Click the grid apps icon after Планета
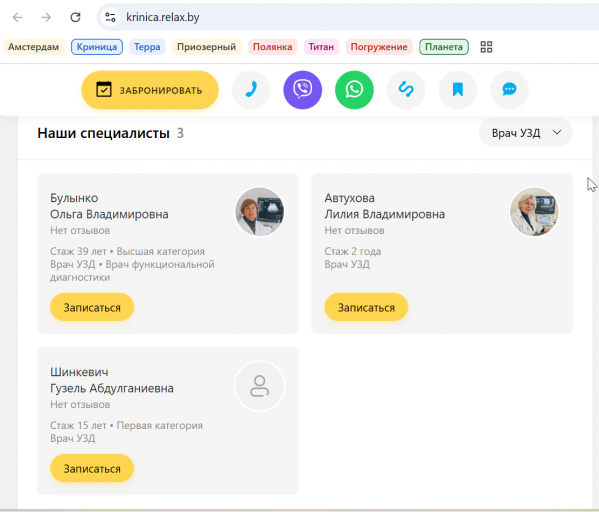Viewport: 599px width, 512px height. [486, 47]
